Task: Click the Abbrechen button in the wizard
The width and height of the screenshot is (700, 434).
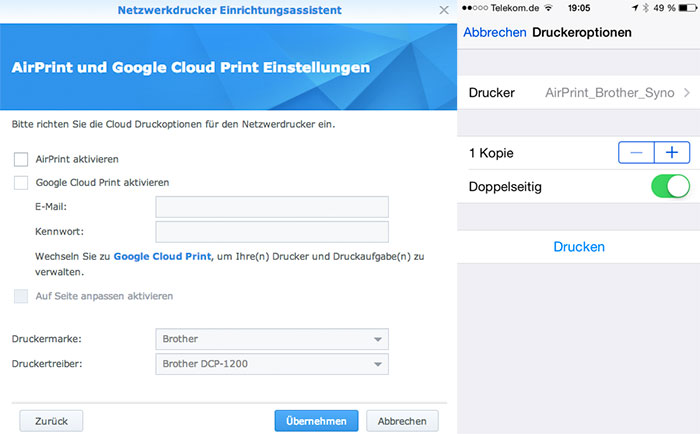Action: [x=402, y=421]
